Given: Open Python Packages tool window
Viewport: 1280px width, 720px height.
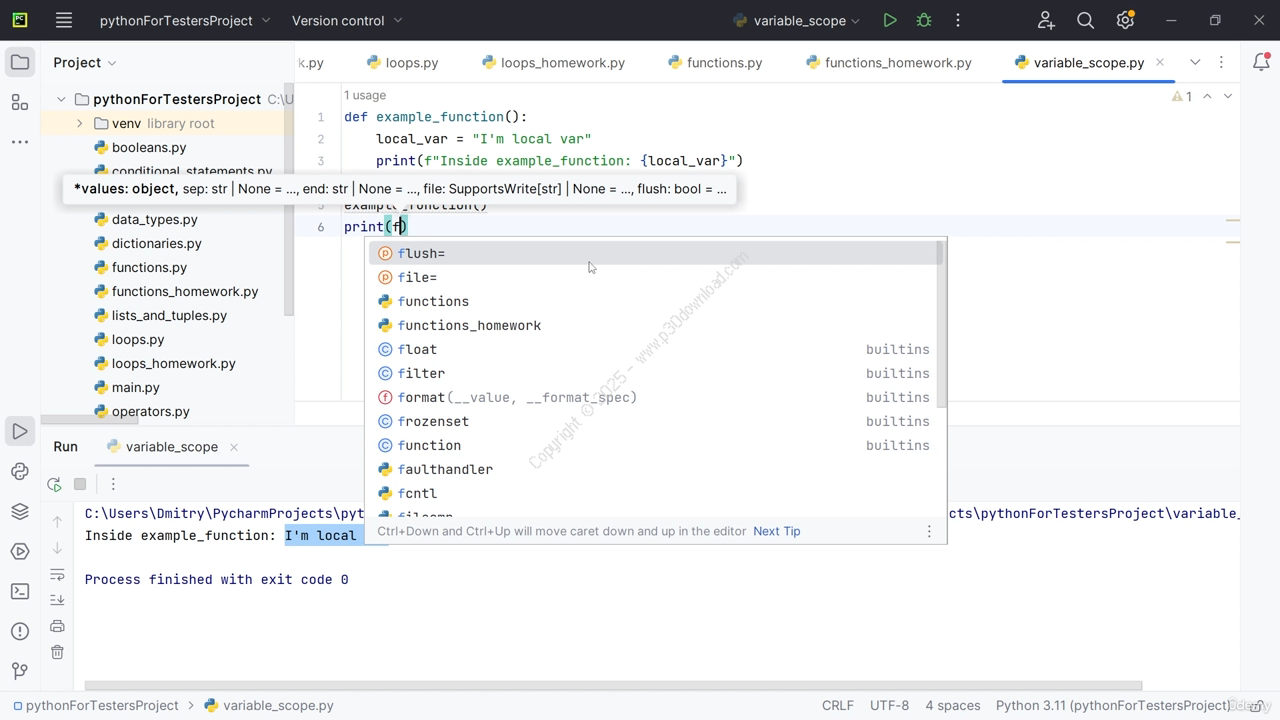Looking at the screenshot, I should point(20,472).
